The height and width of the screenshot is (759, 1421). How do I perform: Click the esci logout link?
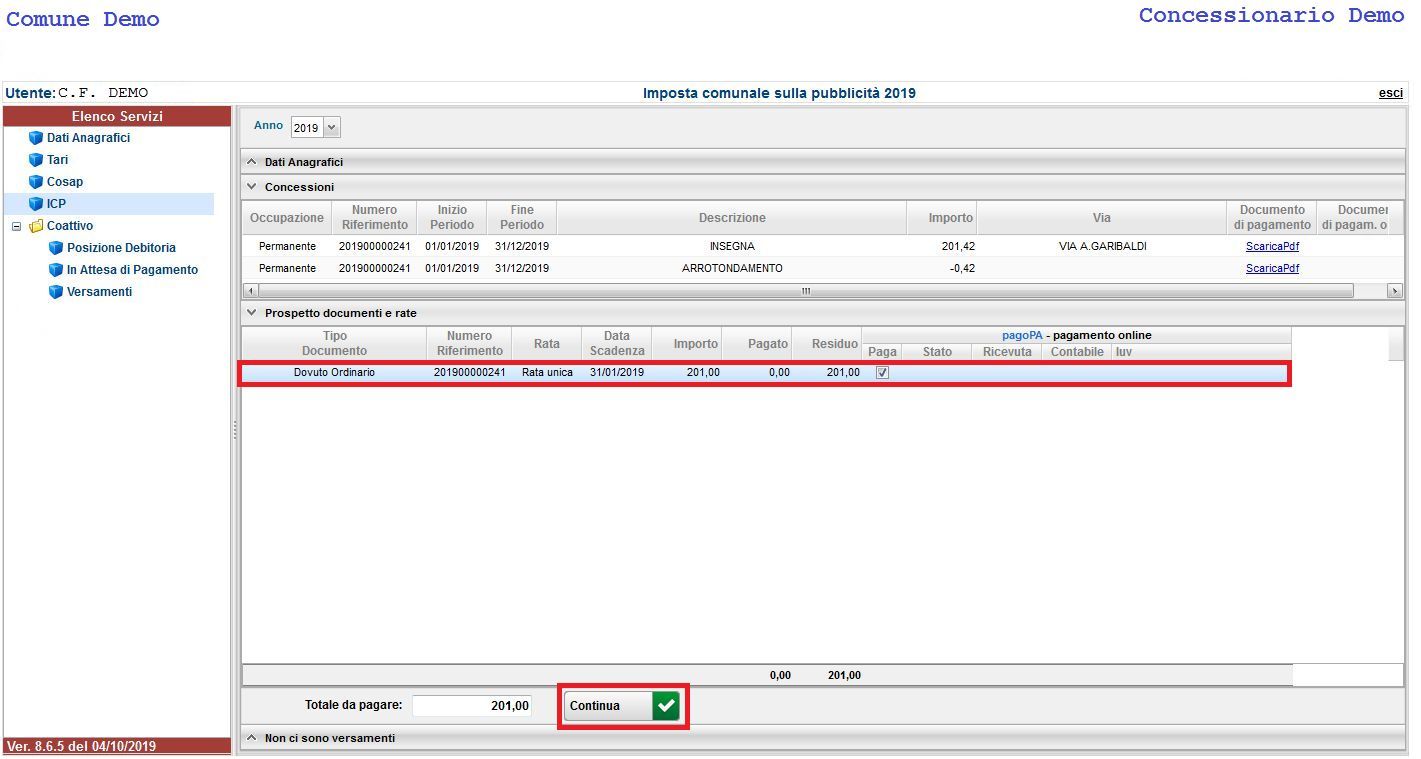(1390, 93)
